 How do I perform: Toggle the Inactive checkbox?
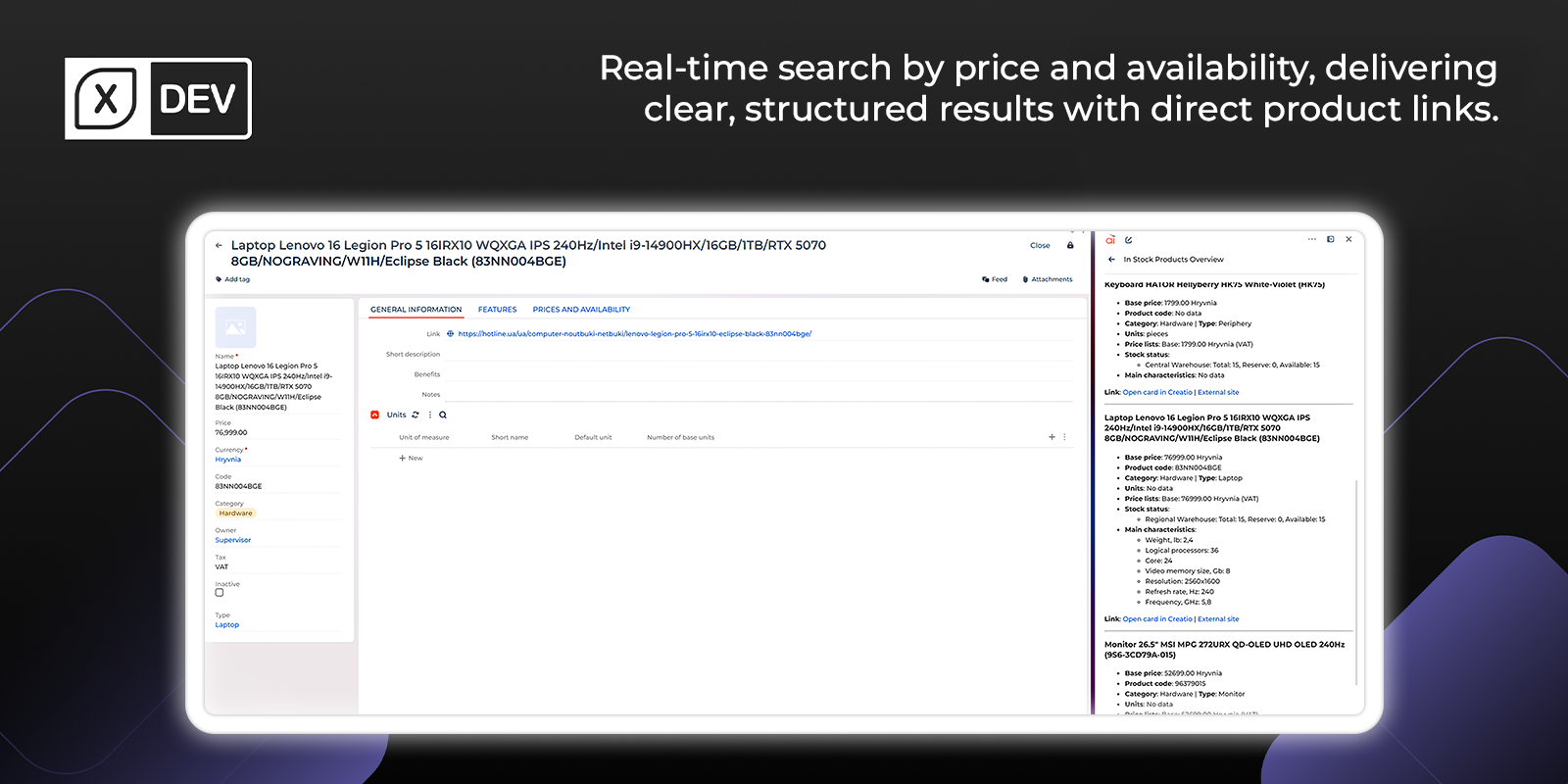point(220,593)
